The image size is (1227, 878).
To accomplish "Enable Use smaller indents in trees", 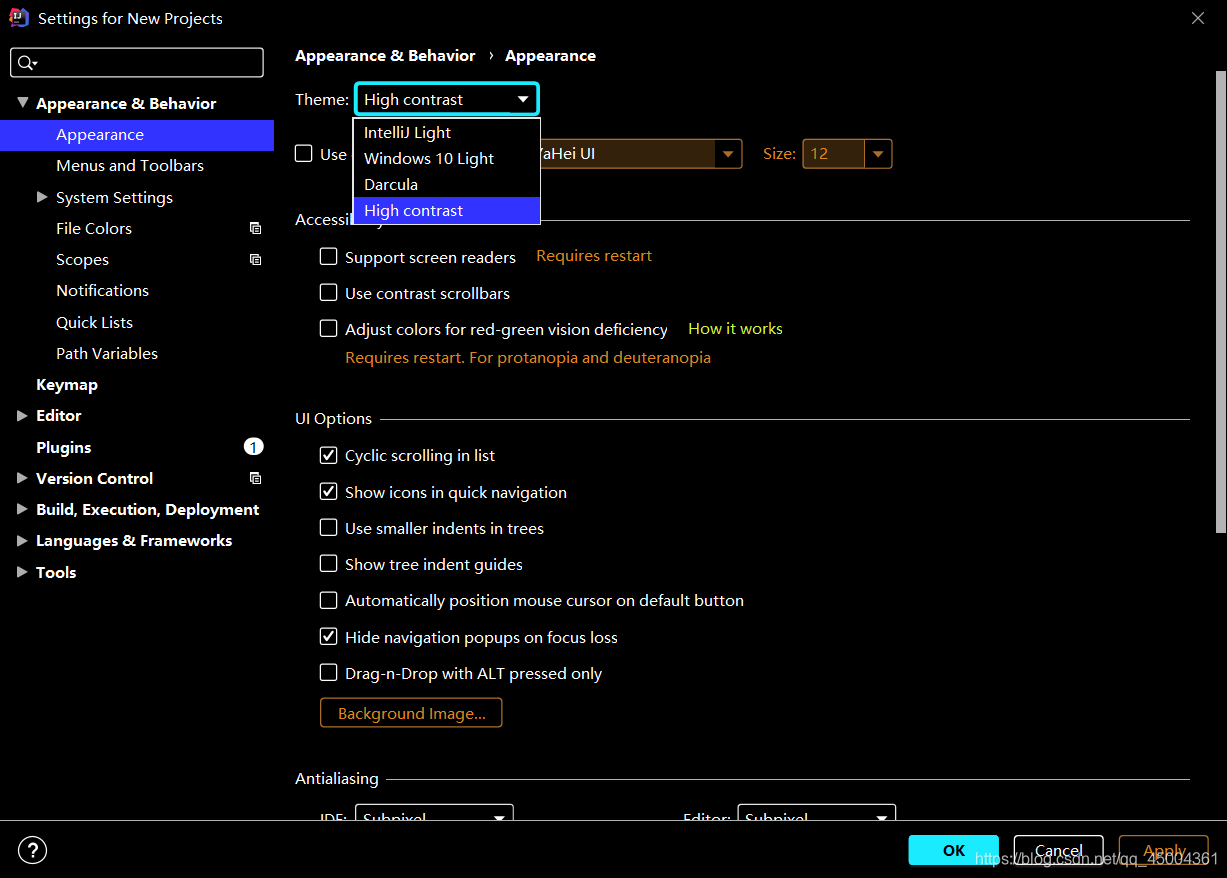I will coord(328,528).
